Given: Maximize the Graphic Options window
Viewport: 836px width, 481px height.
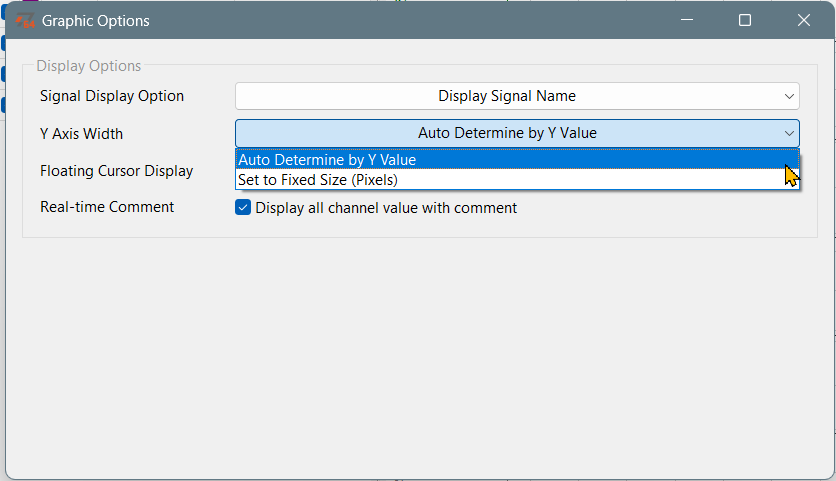Looking at the screenshot, I should [745, 20].
